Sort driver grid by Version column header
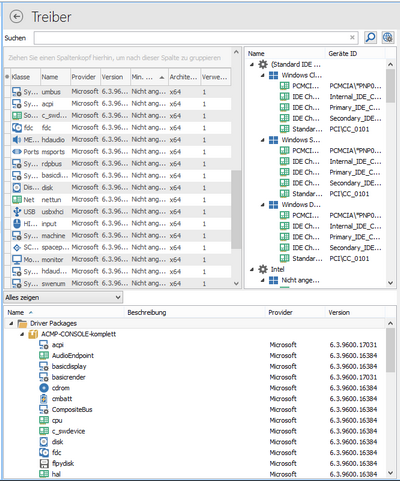Screen dimensions: 400x481 (x=115, y=77)
